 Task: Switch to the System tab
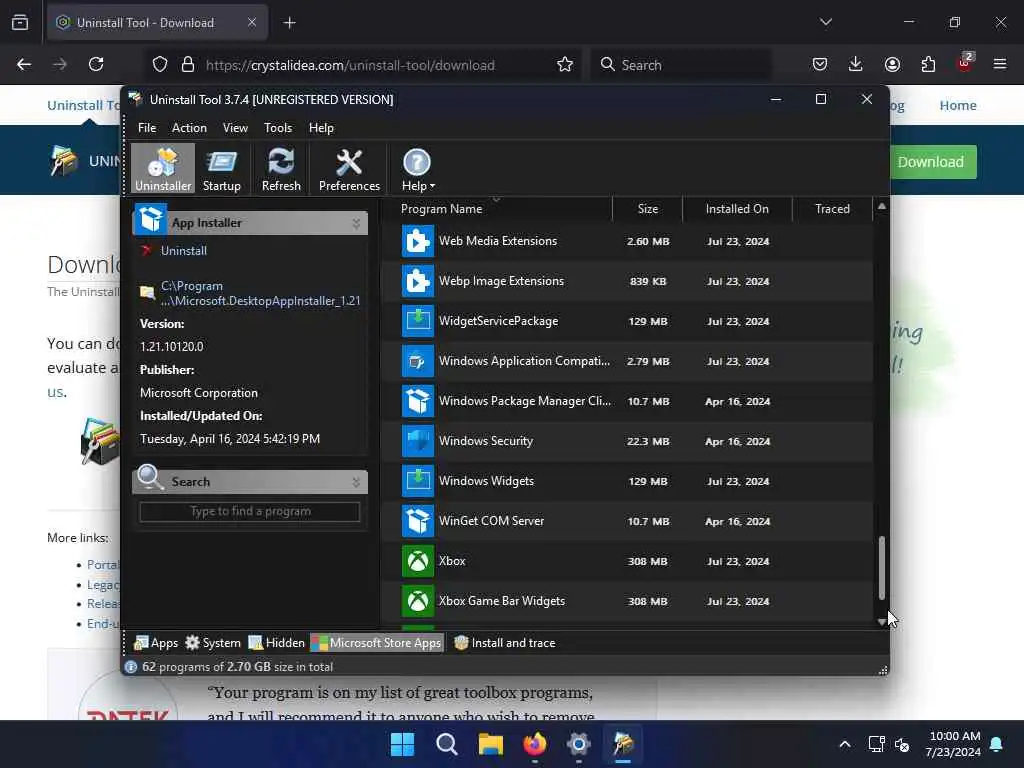213,643
